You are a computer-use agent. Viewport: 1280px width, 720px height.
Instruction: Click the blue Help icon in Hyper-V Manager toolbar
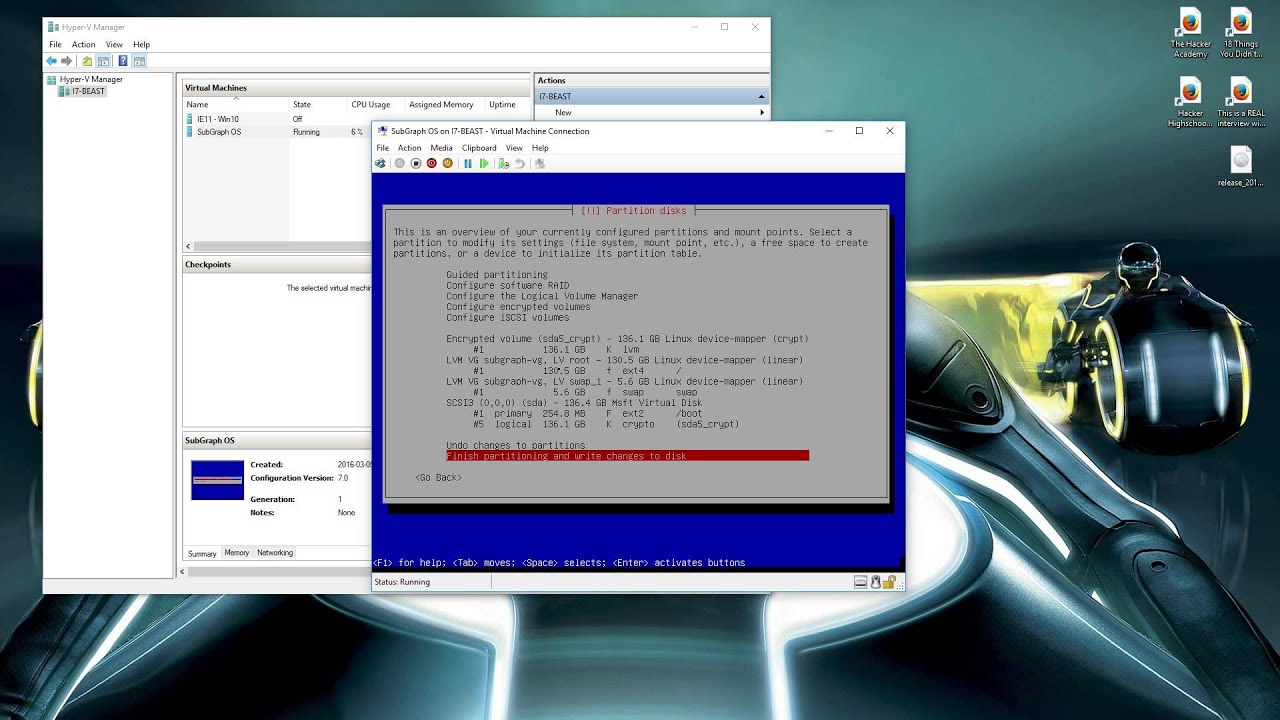(123, 61)
